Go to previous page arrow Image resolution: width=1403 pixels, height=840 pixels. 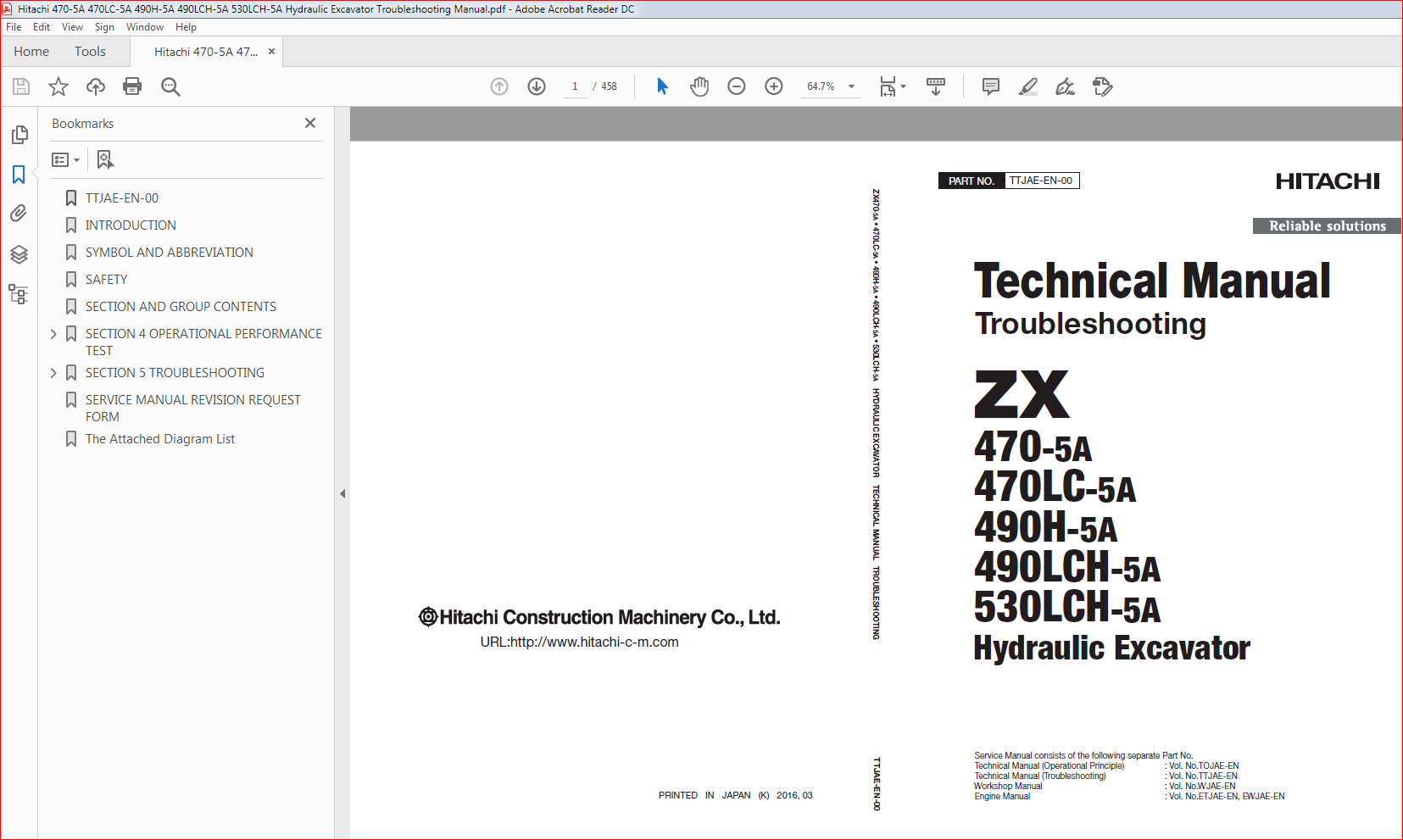pyautogui.click(x=499, y=86)
